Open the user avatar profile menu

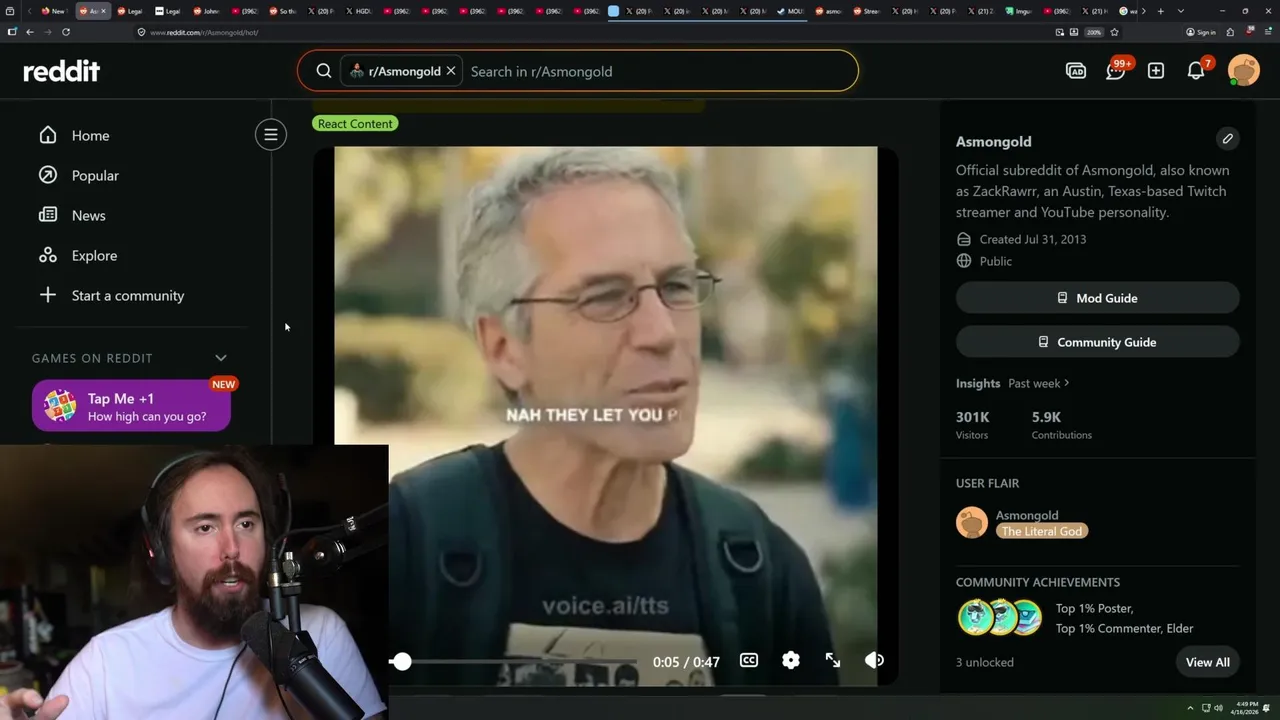(1244, 71)
